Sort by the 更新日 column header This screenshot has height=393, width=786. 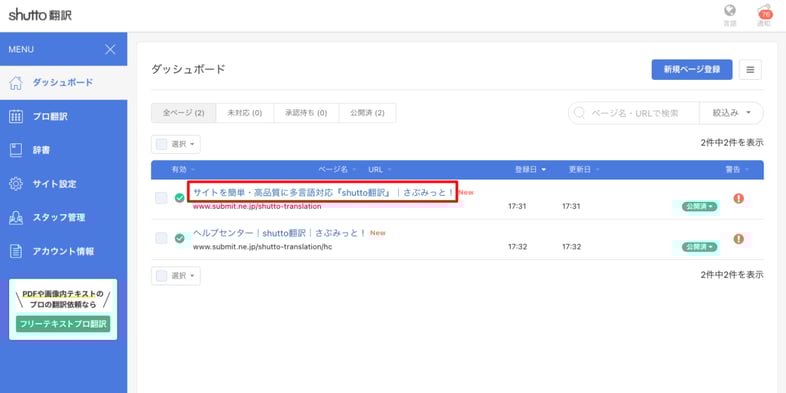(584, 170)
